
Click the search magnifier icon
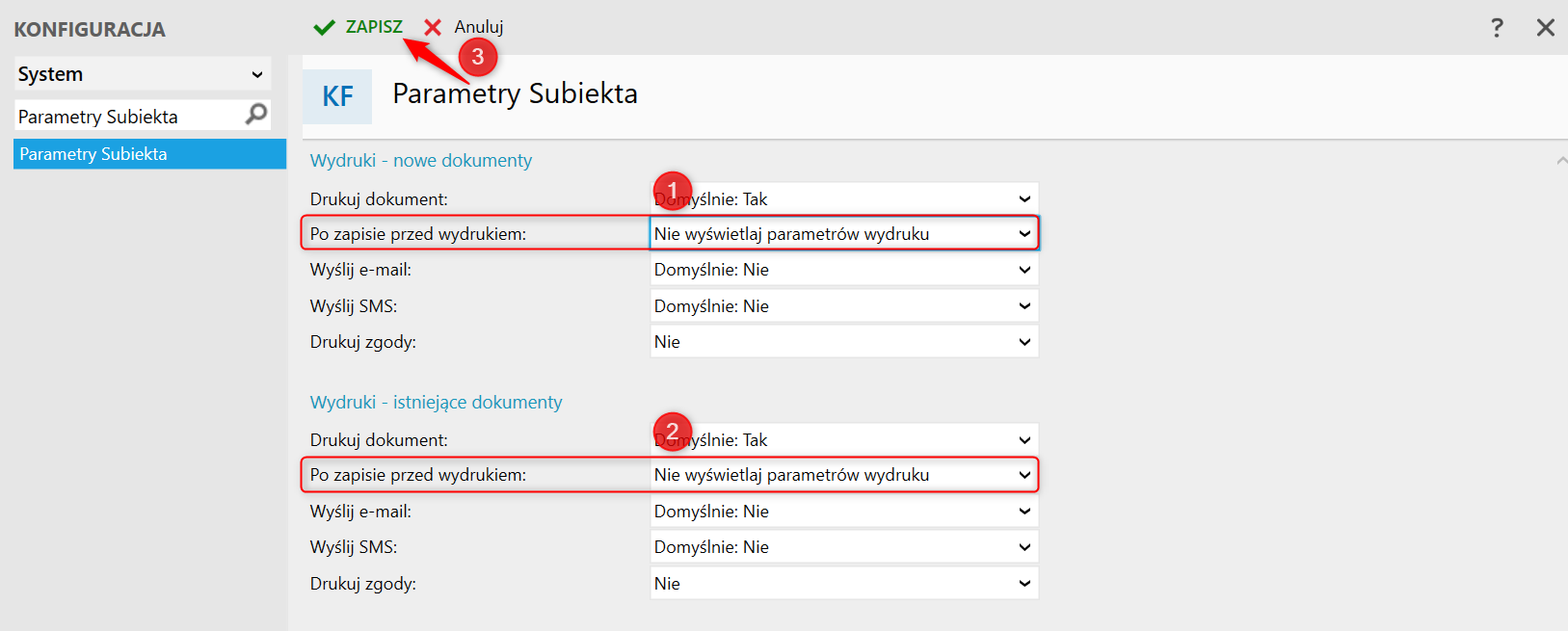[x=256, y=115]
